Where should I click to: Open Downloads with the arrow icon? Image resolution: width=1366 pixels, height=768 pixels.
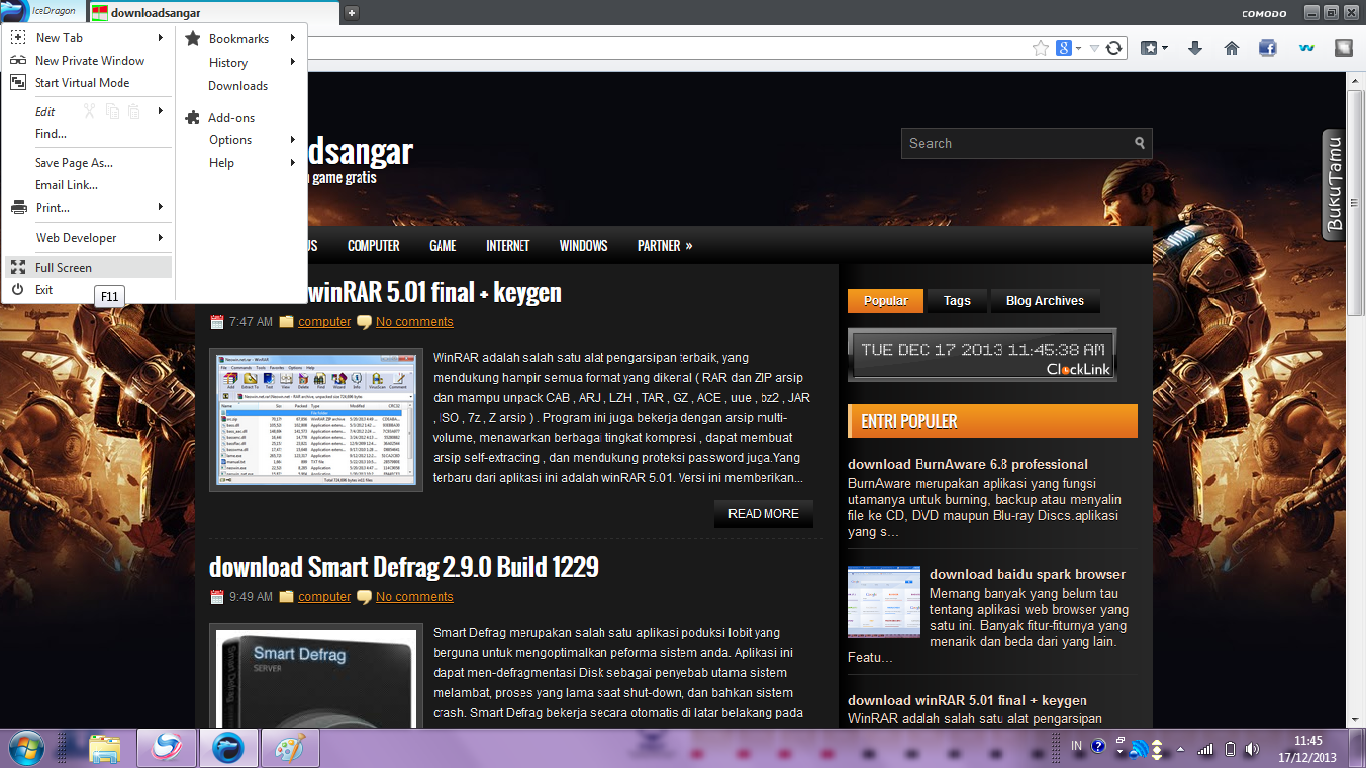[x=1195, y=48]
